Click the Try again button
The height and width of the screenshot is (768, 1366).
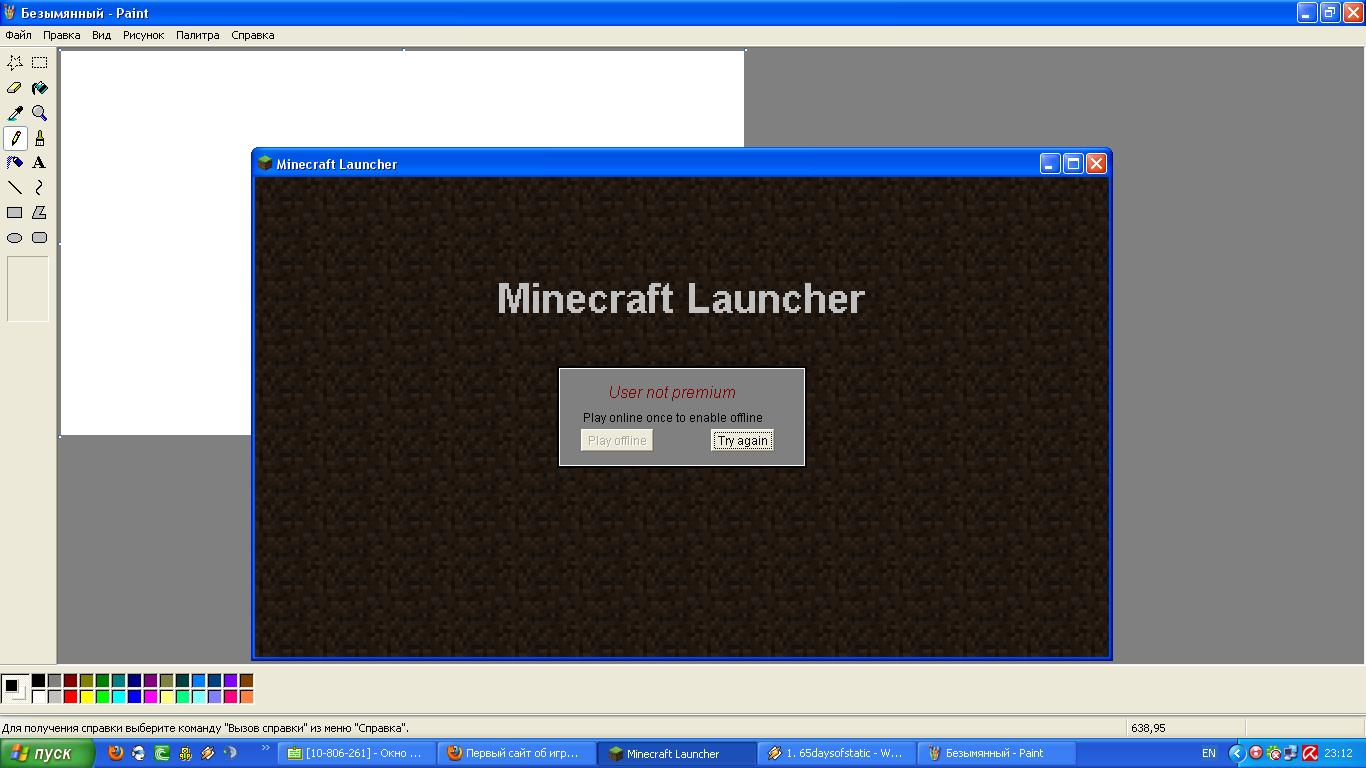(742, 441)
